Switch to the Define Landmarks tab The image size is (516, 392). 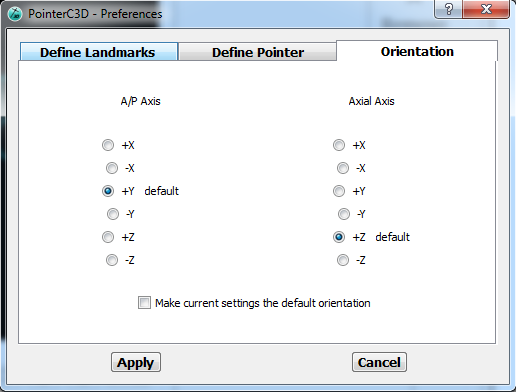click(99, 52)
